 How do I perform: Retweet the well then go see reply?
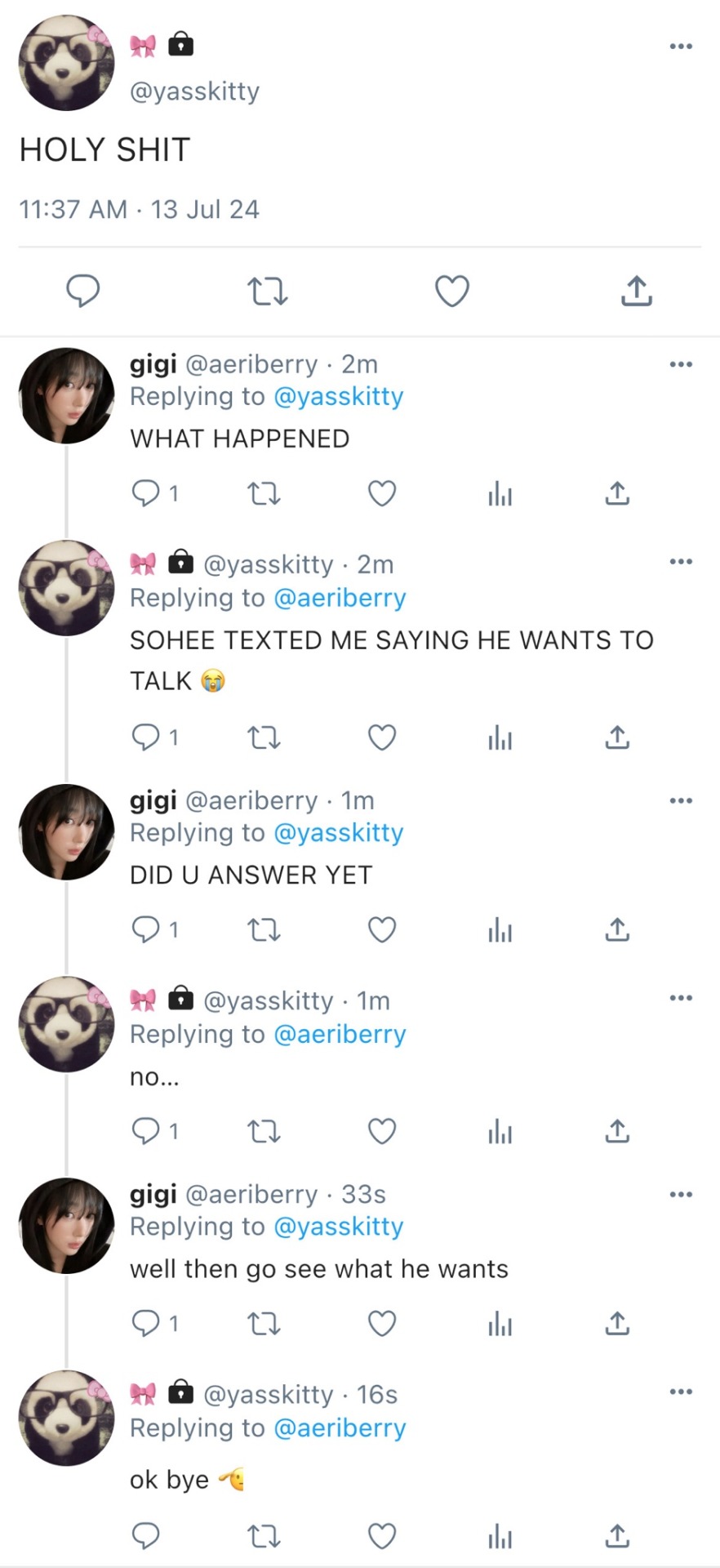(264, 1323)
